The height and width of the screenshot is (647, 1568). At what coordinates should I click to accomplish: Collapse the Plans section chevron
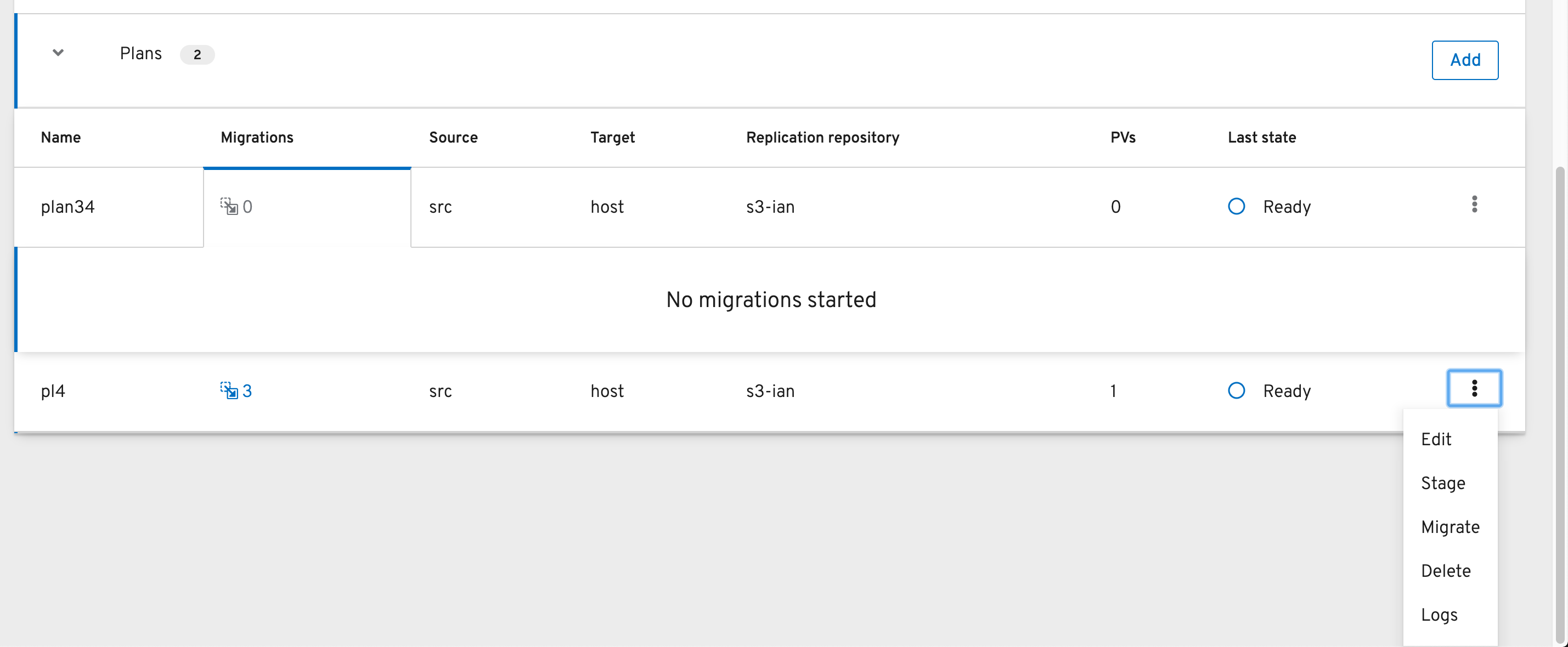click(58, 53)
